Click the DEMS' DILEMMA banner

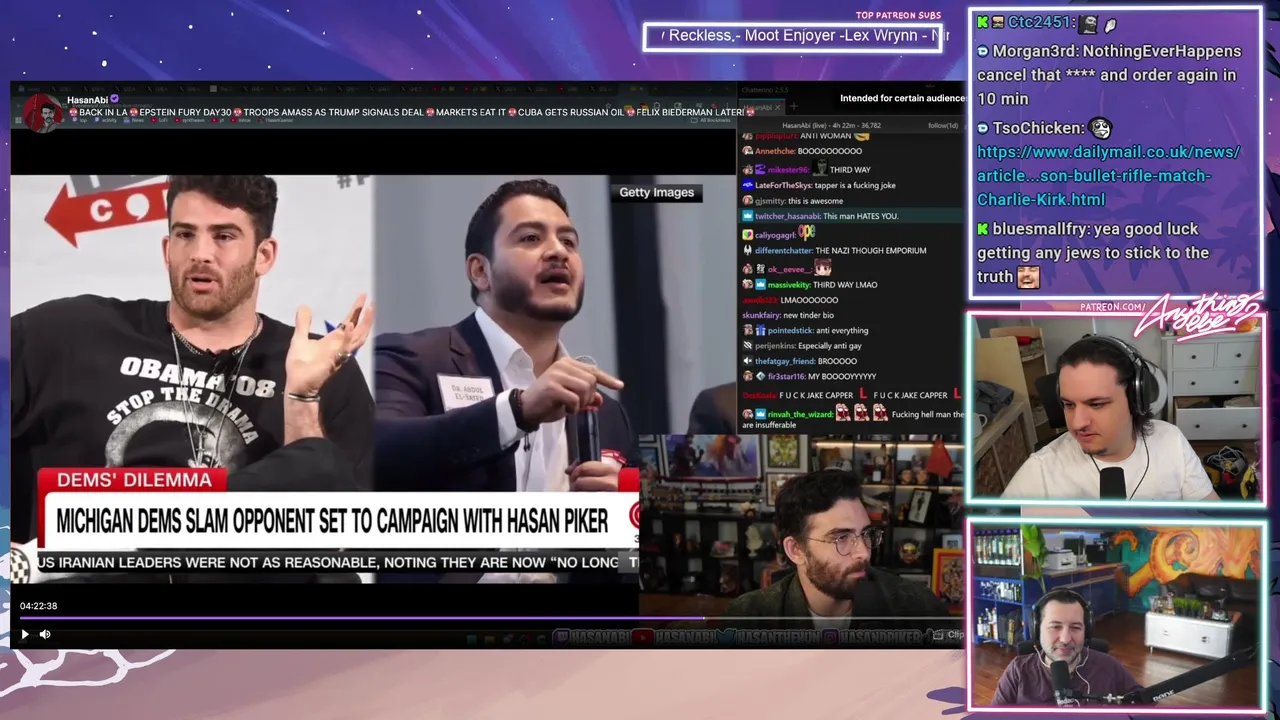[134, 480]
